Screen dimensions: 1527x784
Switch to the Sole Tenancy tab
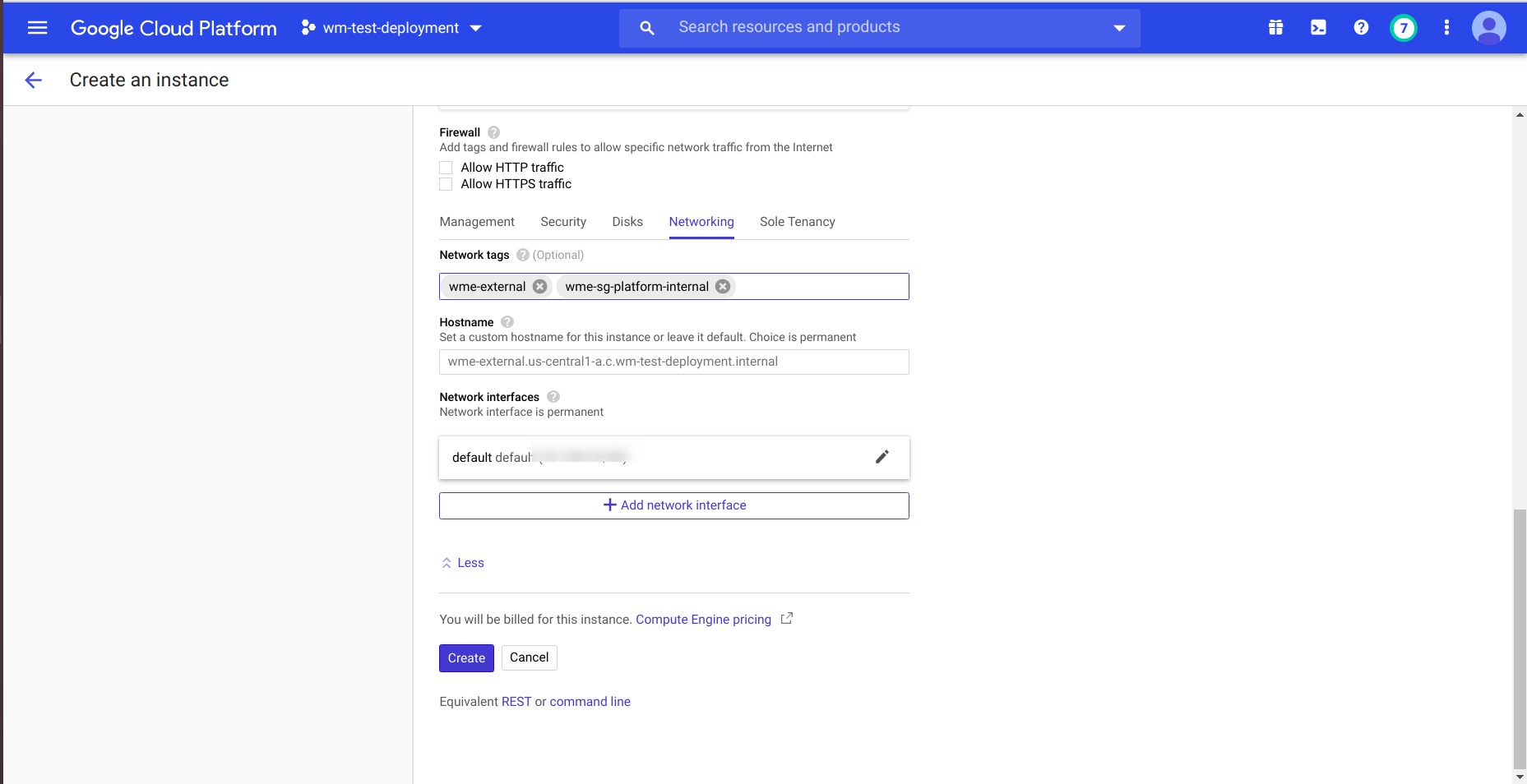[x=797, y=222]
